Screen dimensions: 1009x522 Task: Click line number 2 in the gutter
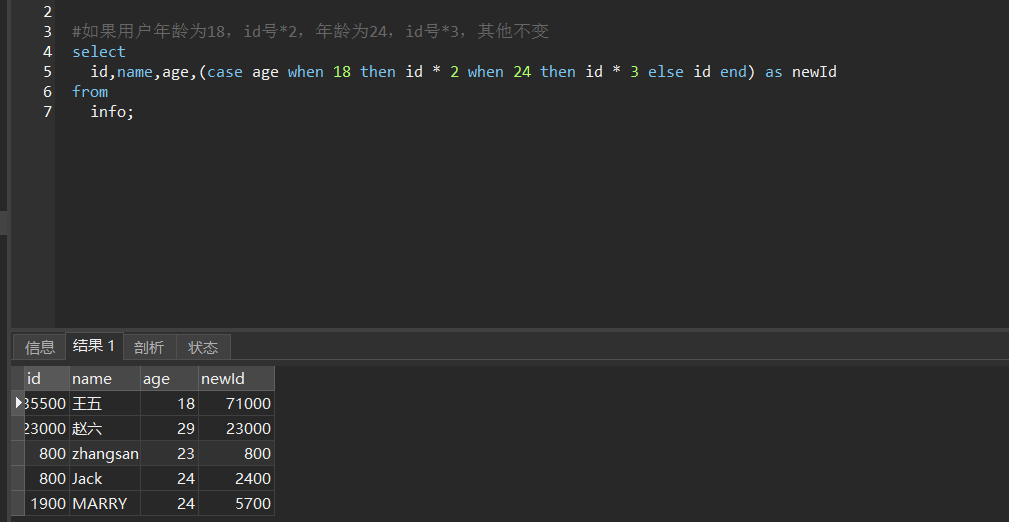[48, 12]
